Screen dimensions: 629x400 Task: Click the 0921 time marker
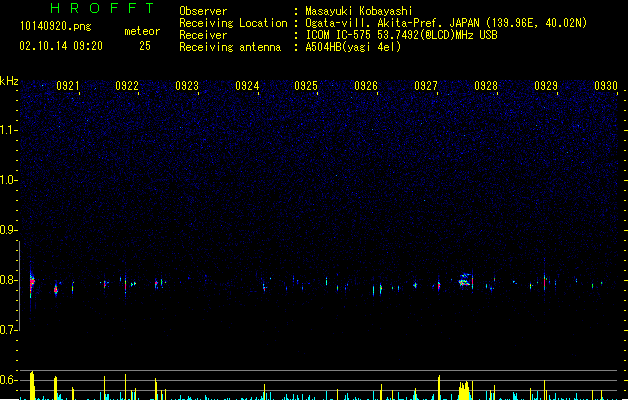(67, 86)
